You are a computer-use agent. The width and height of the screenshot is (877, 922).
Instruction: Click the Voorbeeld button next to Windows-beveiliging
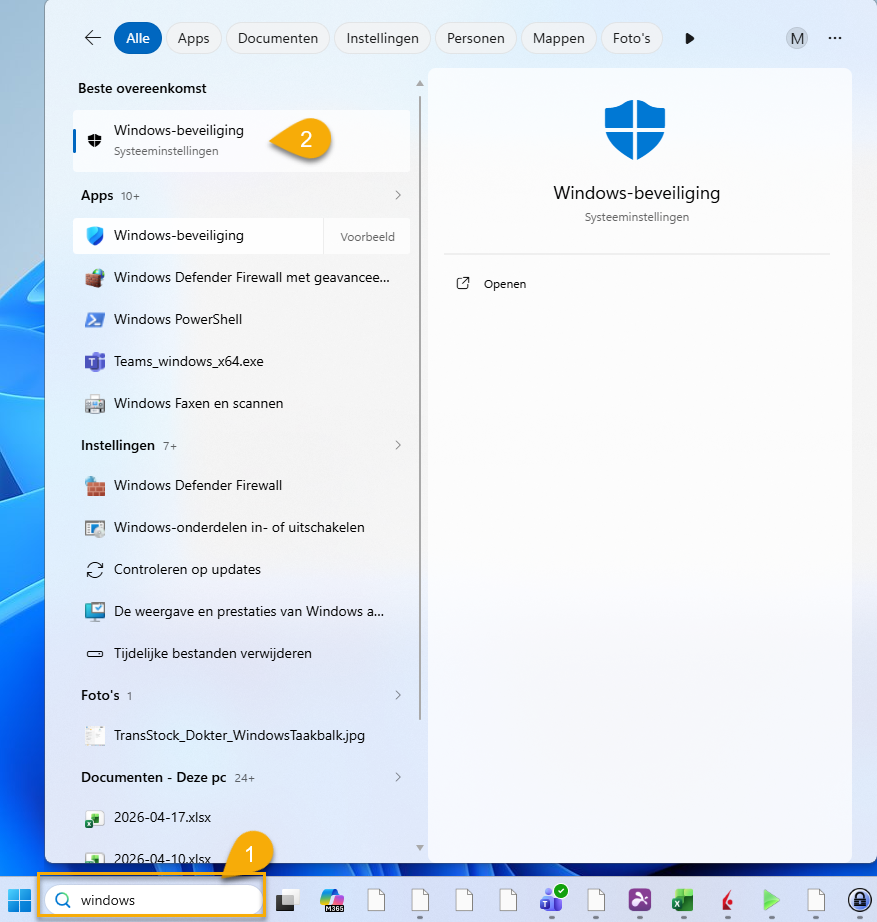pyautogui.click(x=367, y=236)
